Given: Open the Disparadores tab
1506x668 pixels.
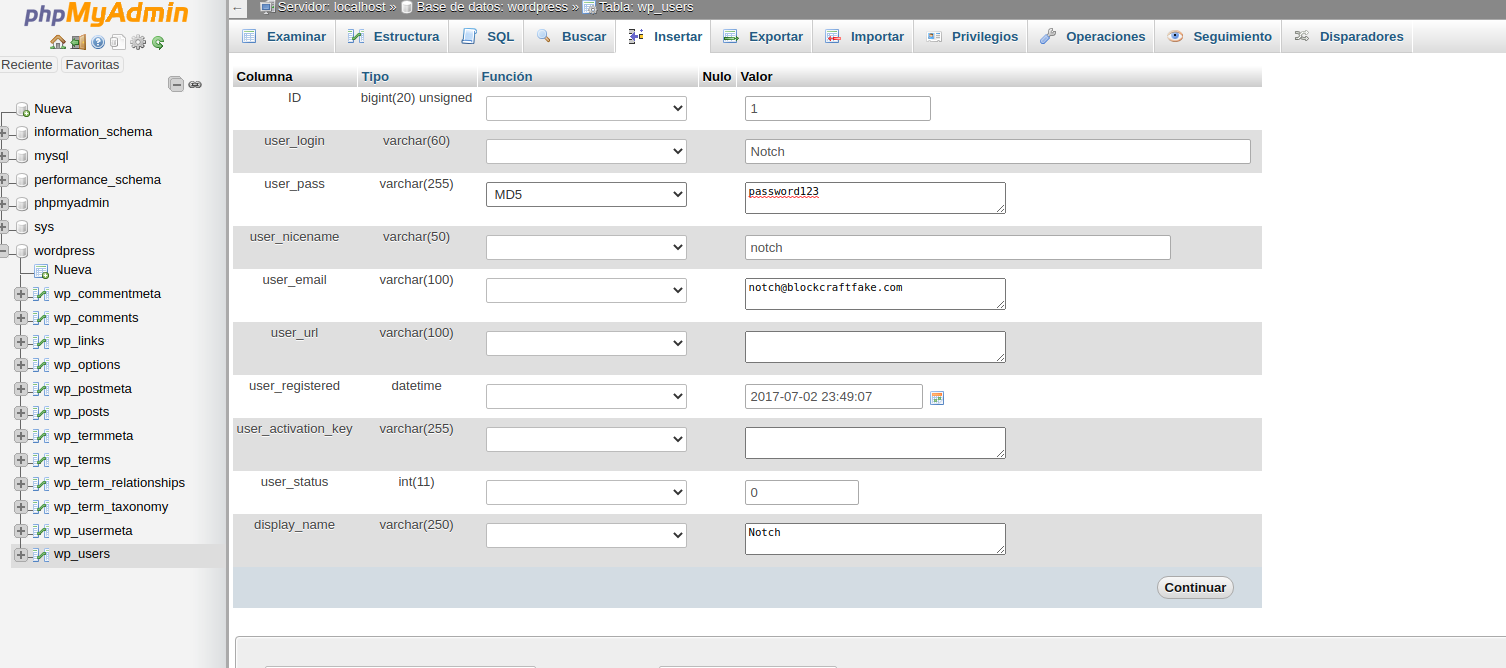Looking at the screenshot, I should tap(1348, 36).
